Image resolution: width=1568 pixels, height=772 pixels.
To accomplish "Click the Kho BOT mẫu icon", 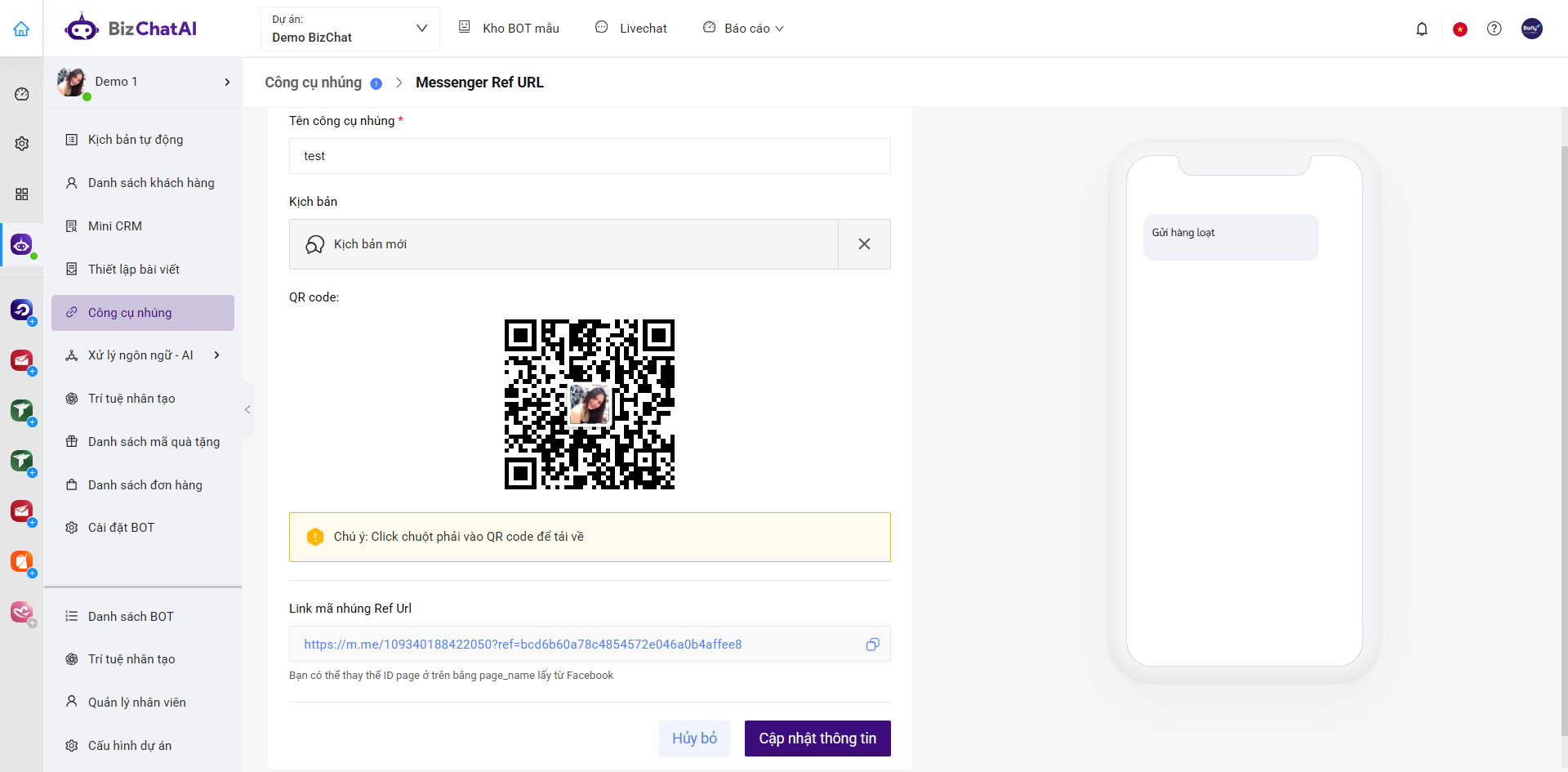I will pos(465,27).
